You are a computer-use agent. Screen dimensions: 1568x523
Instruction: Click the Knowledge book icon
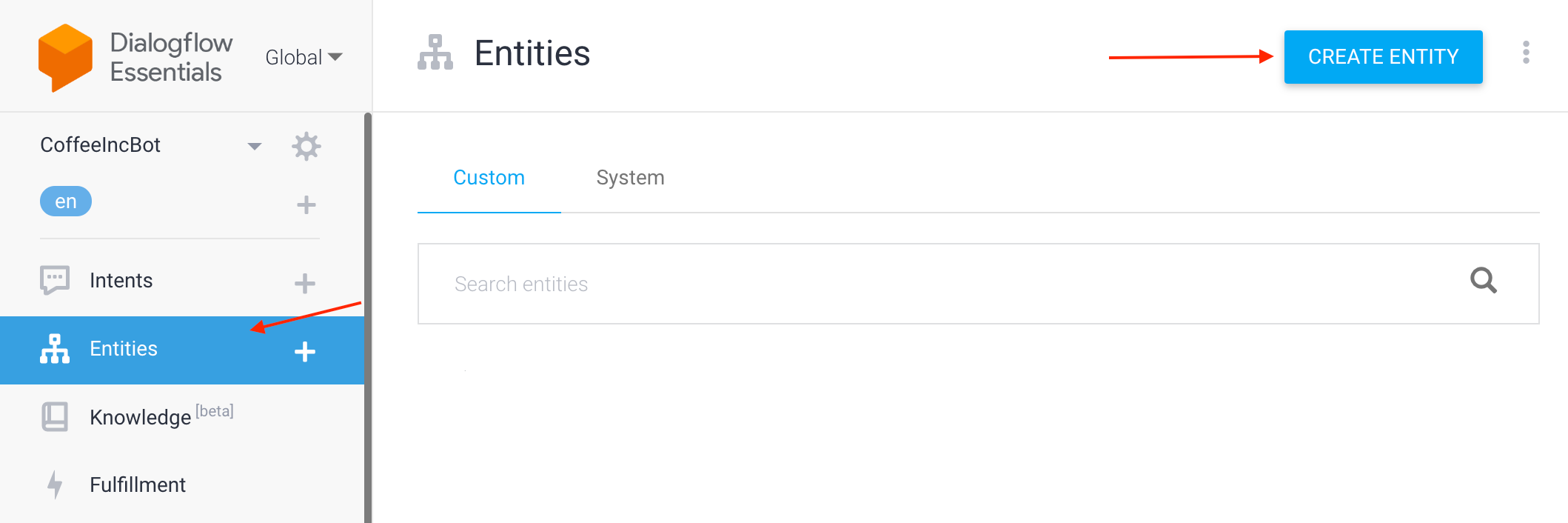55,416
